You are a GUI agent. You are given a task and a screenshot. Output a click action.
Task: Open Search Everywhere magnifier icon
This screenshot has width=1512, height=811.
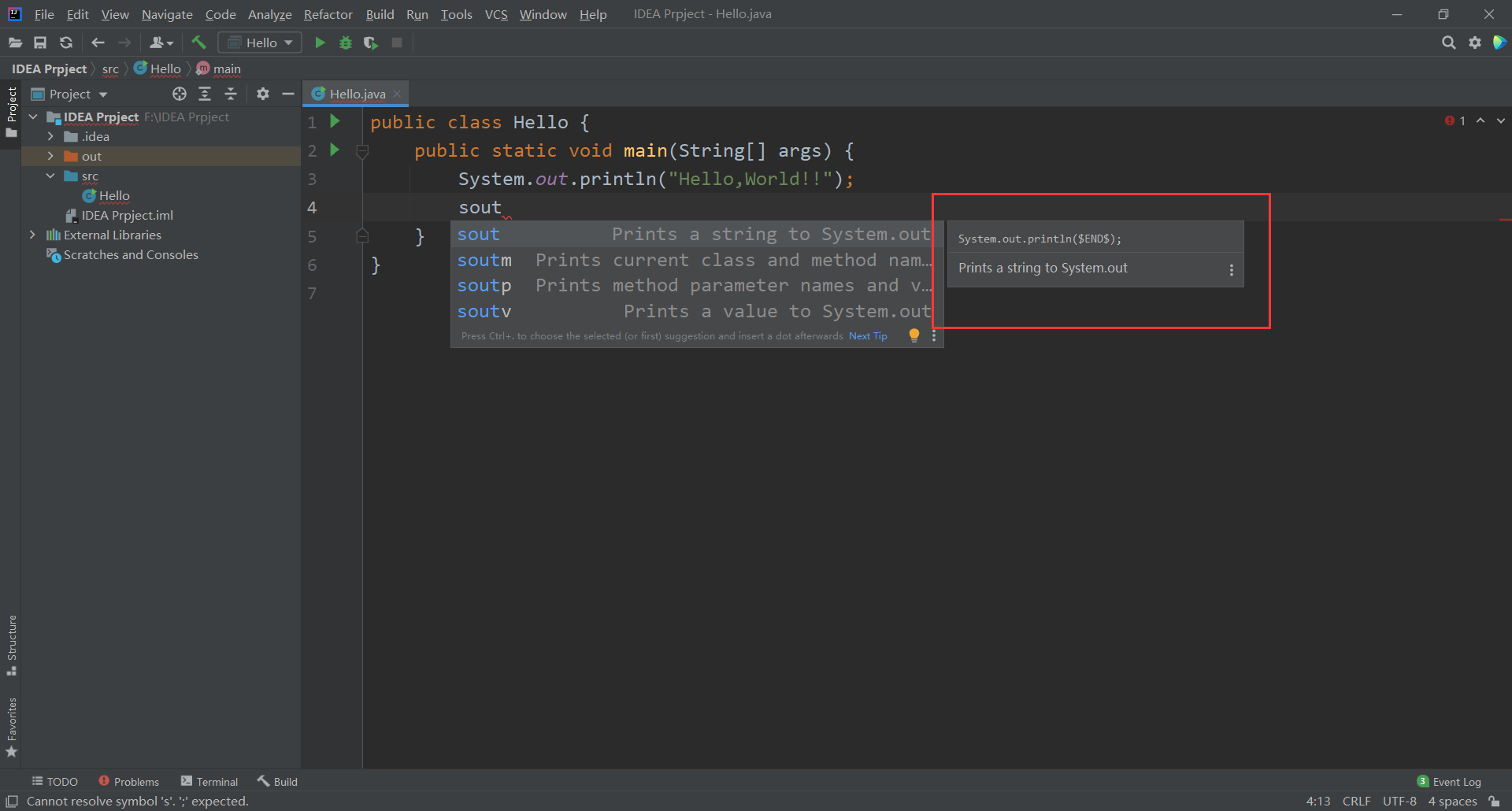(x=1448, y=43)
